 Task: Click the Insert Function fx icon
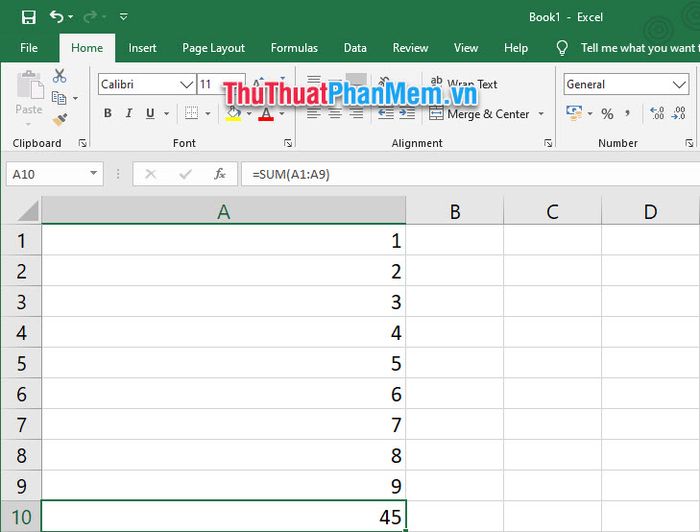(x=219, y=174)
